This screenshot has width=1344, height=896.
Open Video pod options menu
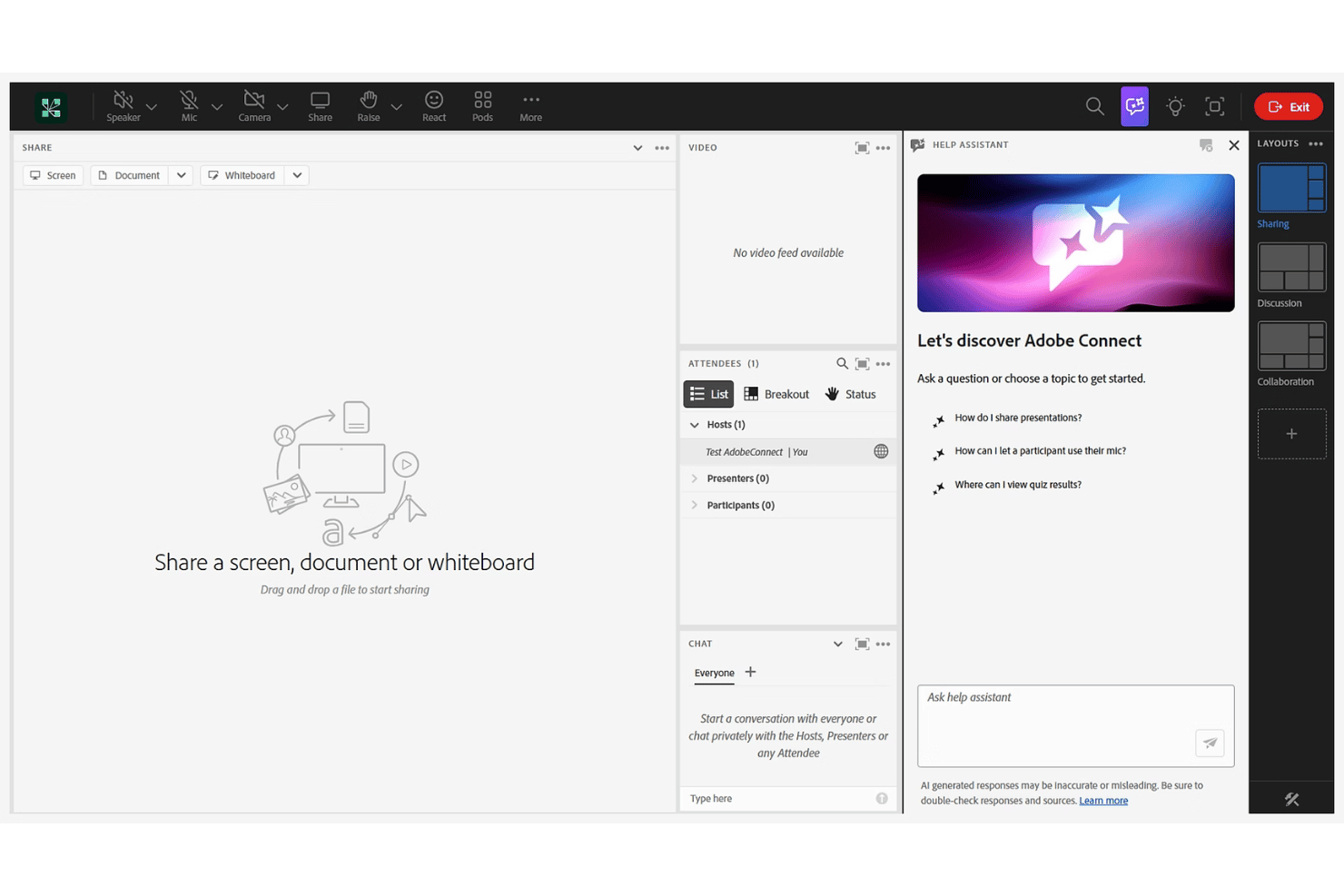tap(884, 148)
